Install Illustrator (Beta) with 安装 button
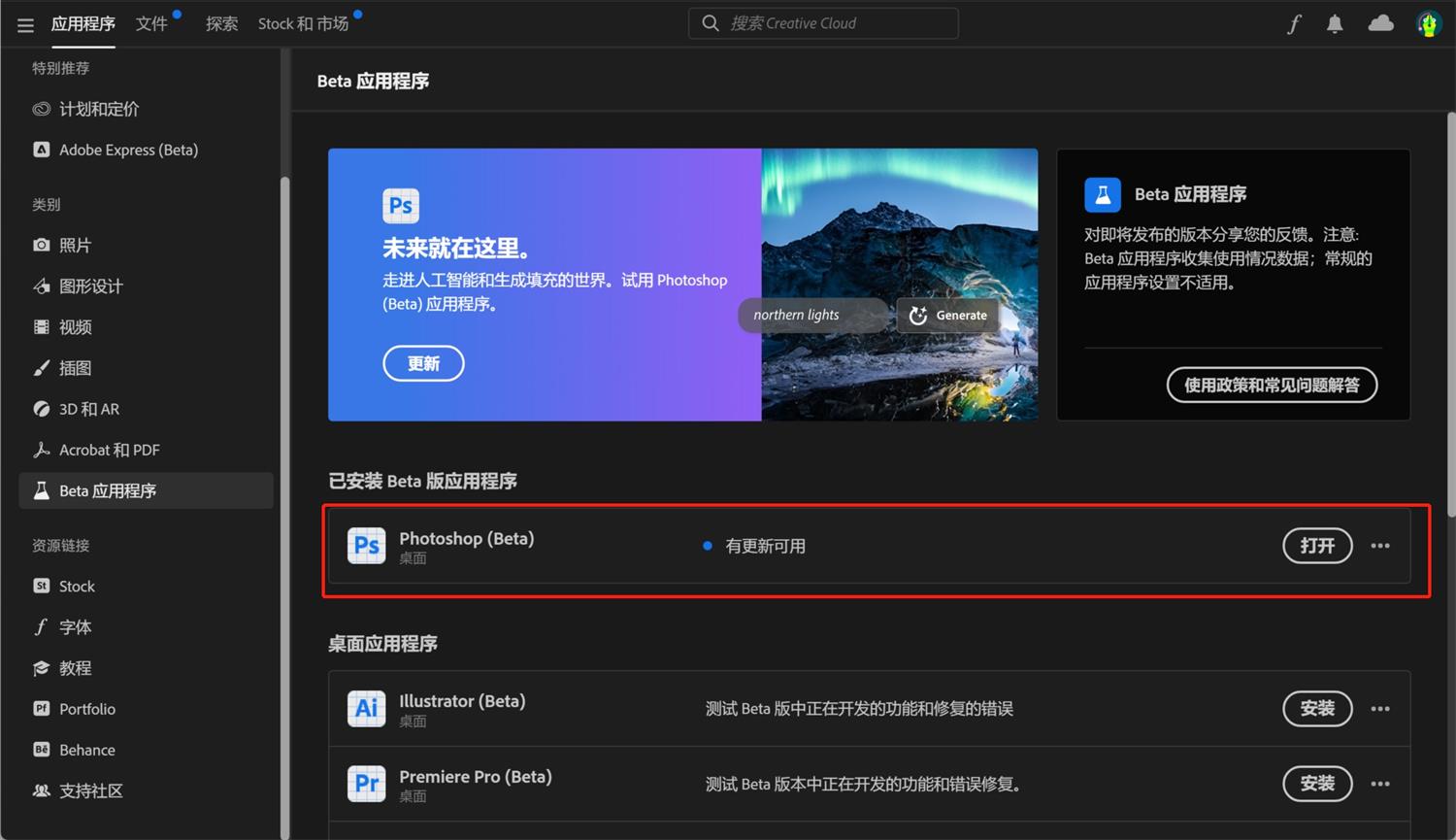The height and width of the screenshot is (840, 1456). pos(1317,709)
